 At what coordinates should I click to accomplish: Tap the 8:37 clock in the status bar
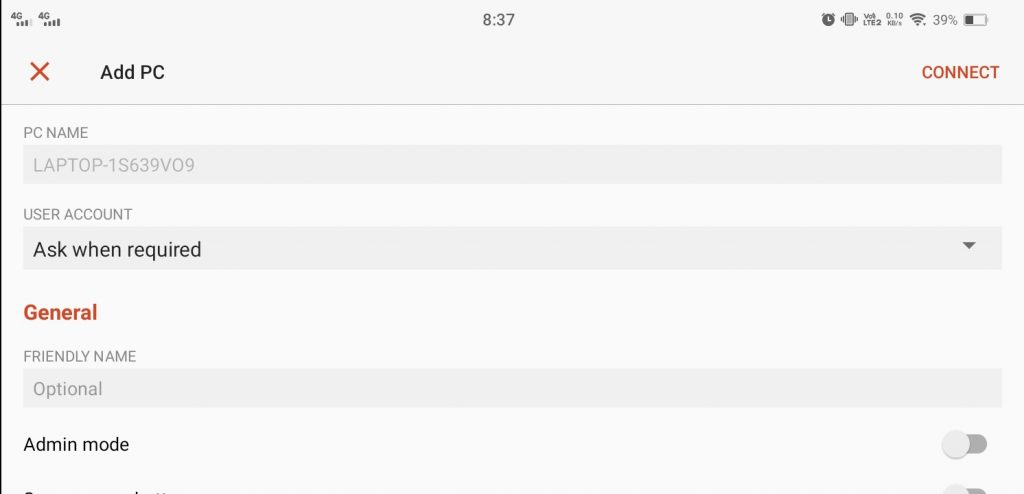pyautogui.click(x=498, y=20)
